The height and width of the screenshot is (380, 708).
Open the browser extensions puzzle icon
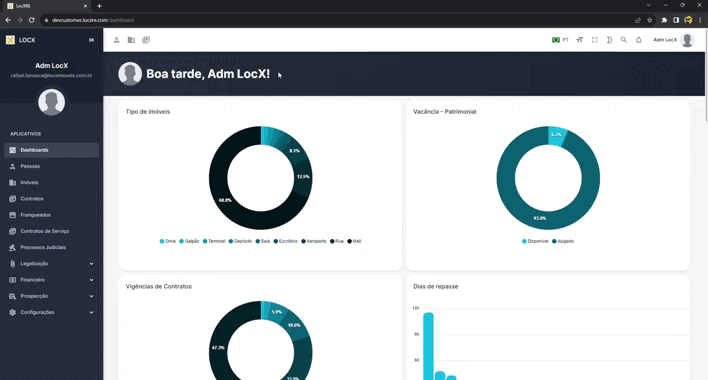click(x=664, y=20)
